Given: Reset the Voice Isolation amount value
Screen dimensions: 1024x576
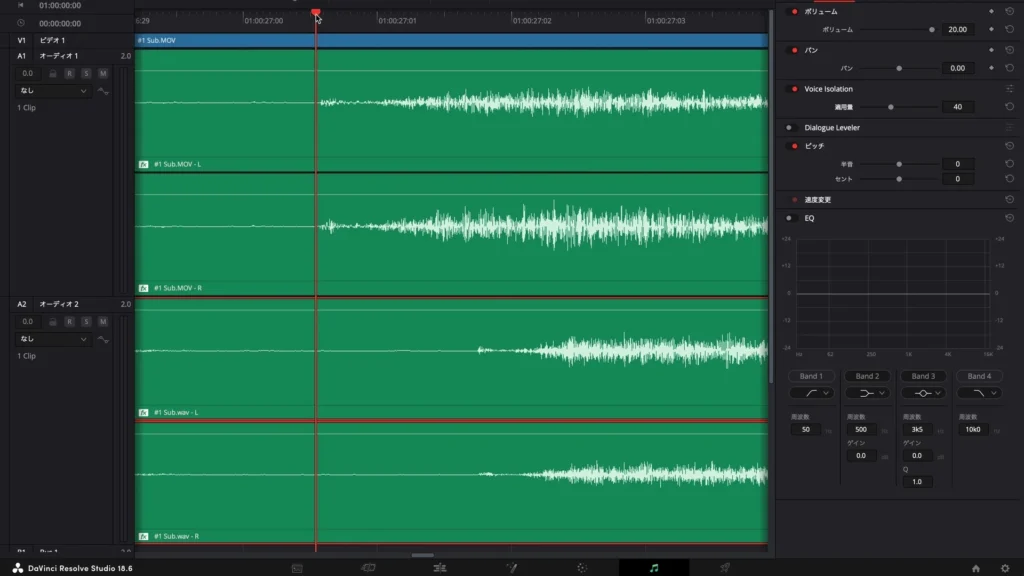Looking at the screenshot, I should coord(1010,107).
